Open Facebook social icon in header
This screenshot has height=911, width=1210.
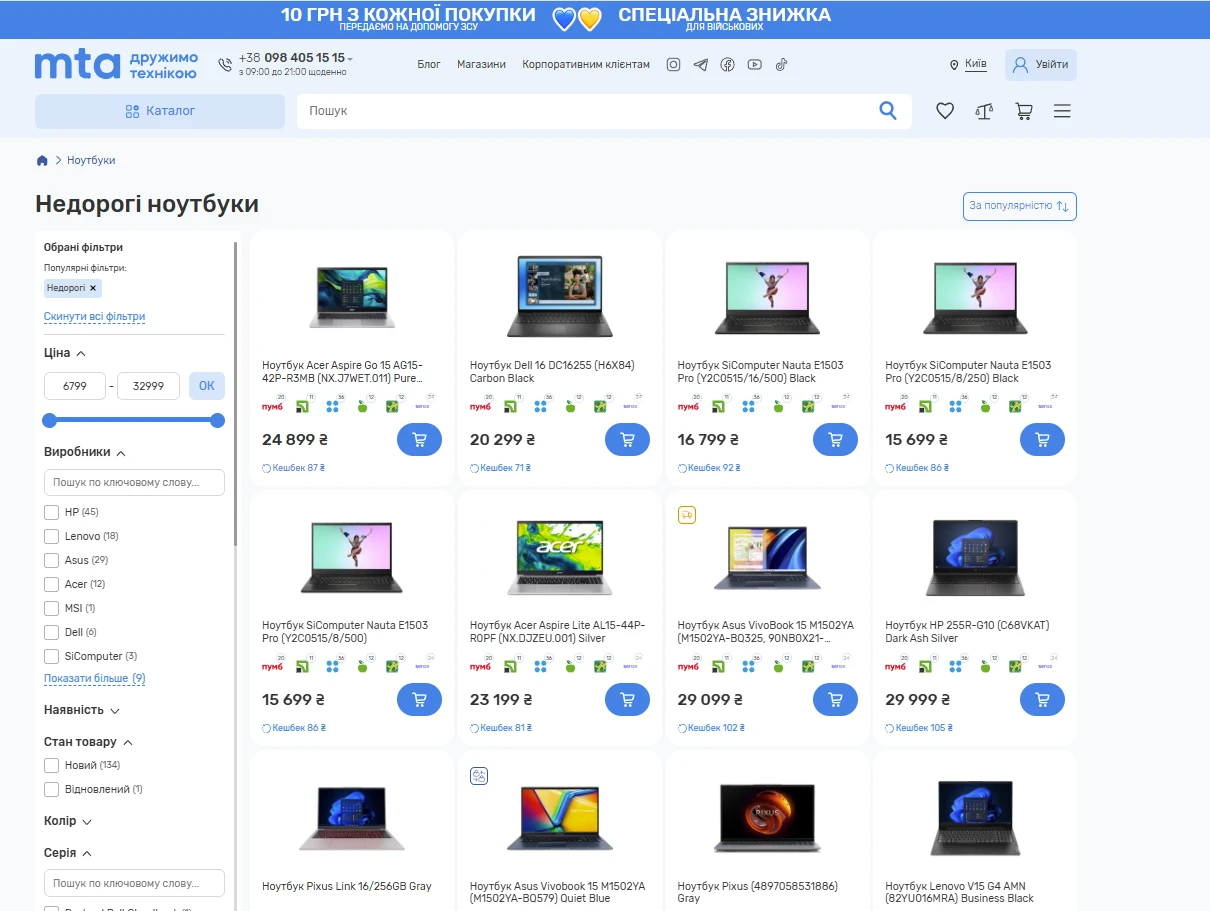tap(728, 64)
